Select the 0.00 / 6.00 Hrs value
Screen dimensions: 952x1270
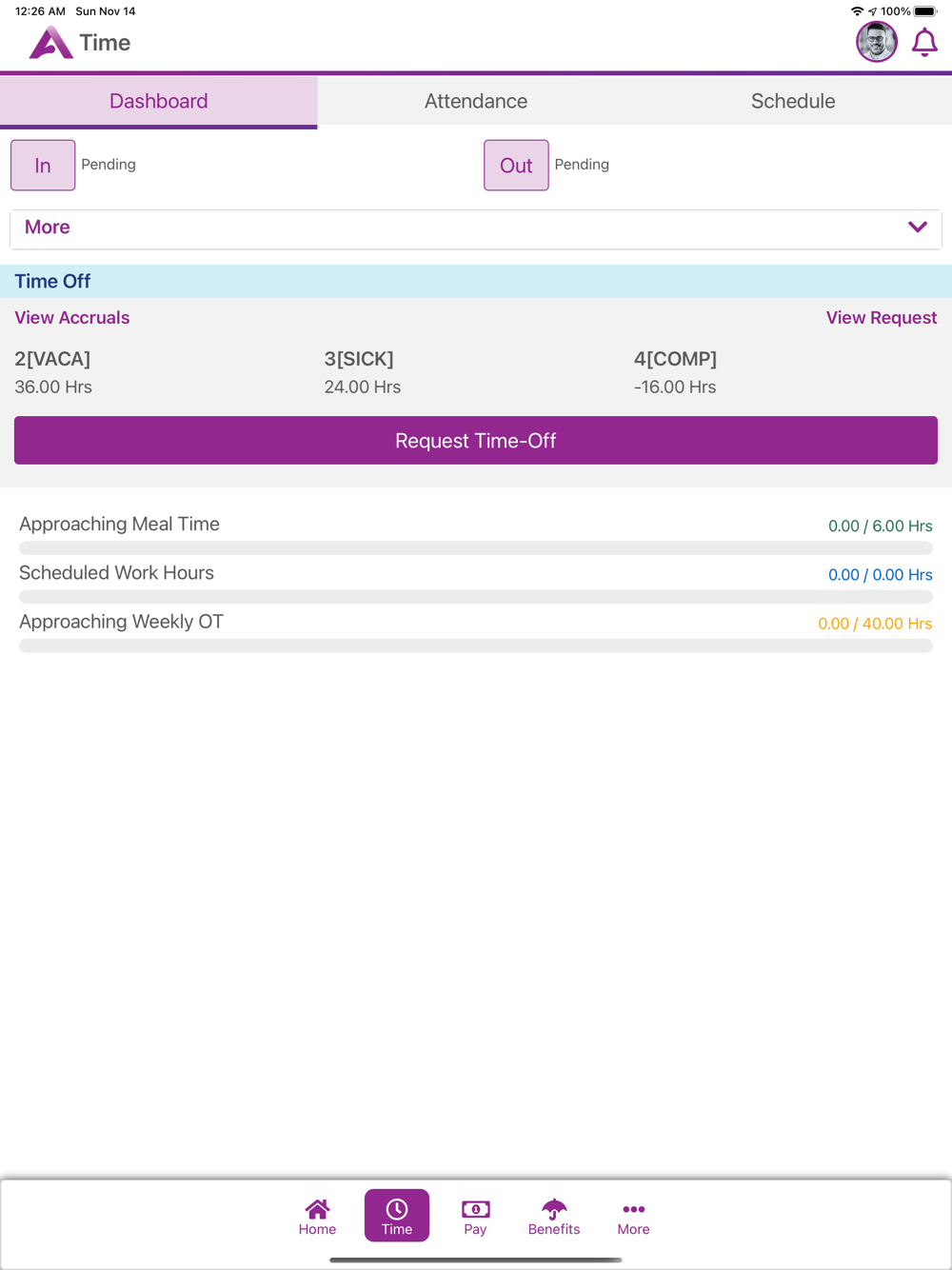pos(881,526)
